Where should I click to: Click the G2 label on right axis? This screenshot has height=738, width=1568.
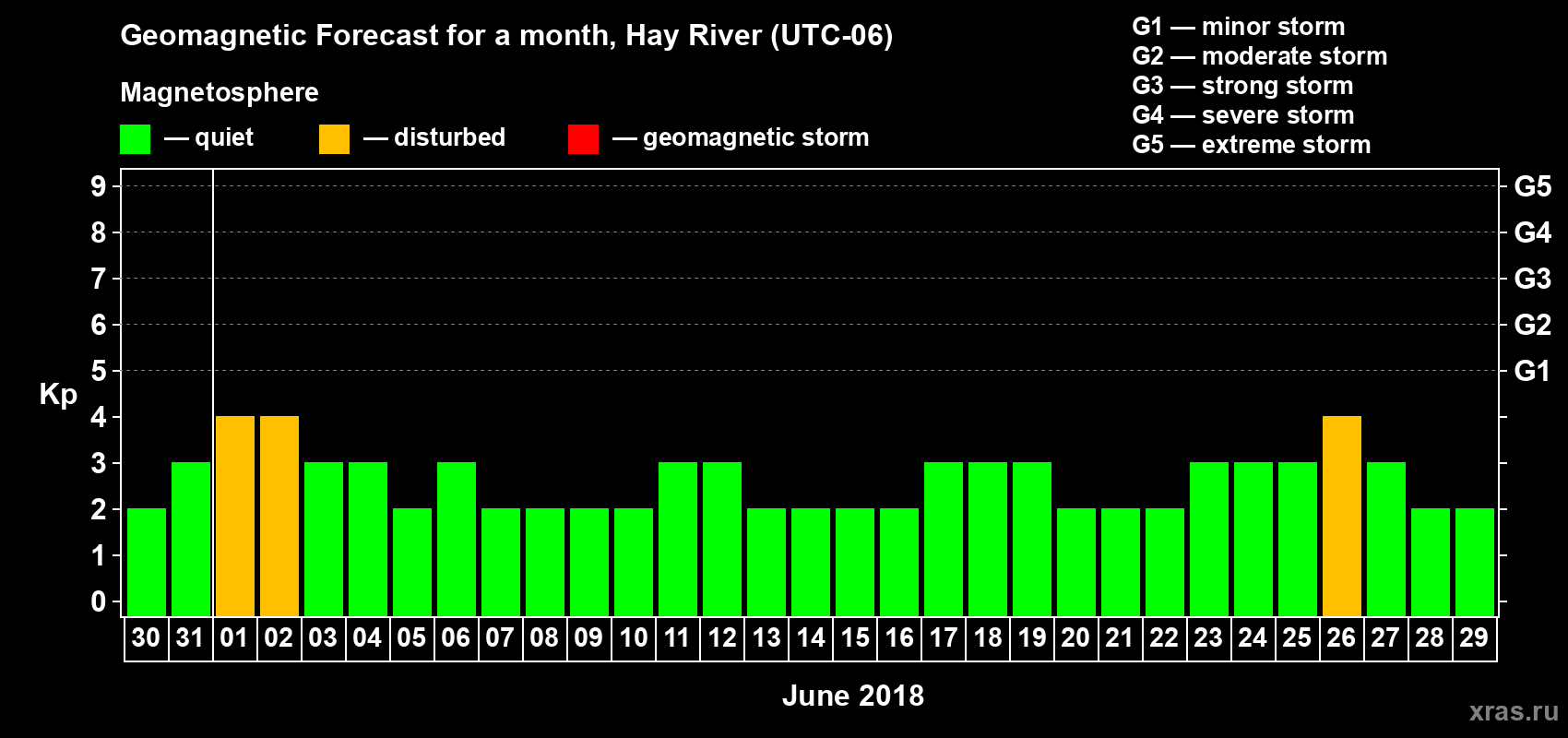coord(1533,325)
